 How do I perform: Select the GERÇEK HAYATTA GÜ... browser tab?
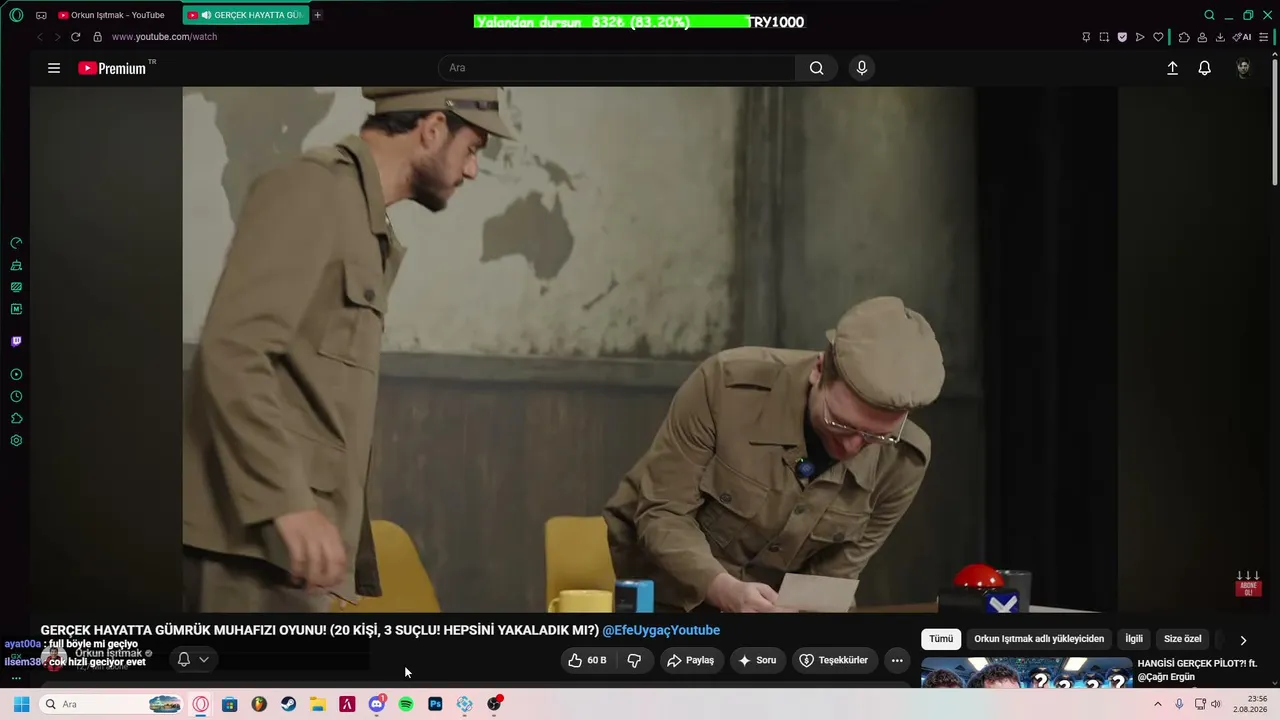point(246,15)
